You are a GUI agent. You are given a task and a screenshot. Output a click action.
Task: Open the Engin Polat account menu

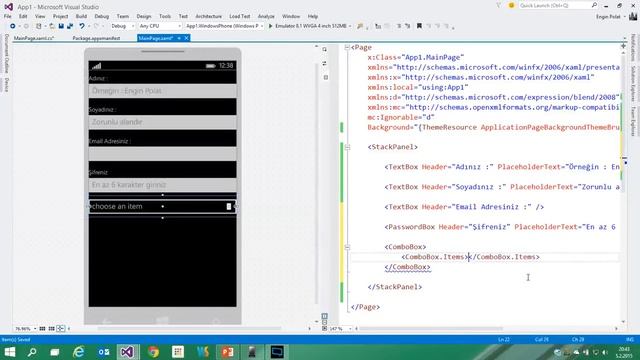pos(611,17)
